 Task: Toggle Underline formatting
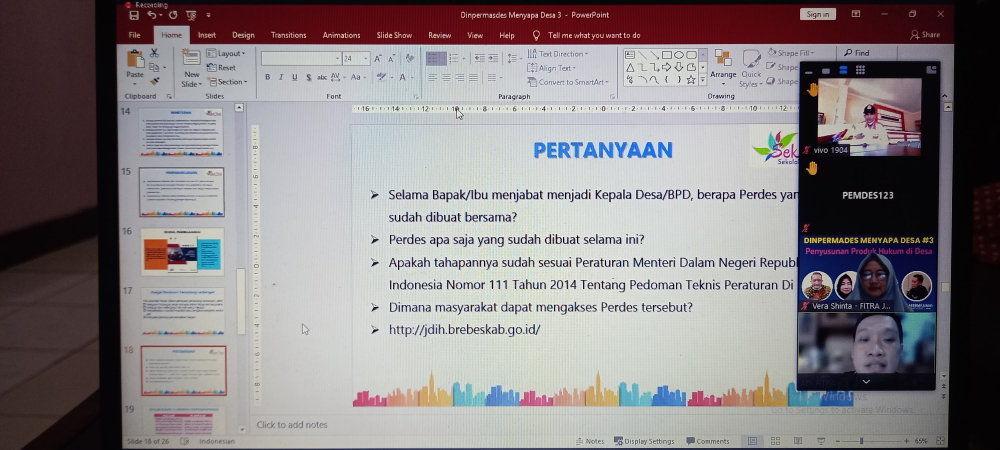(x=295, y=77)
